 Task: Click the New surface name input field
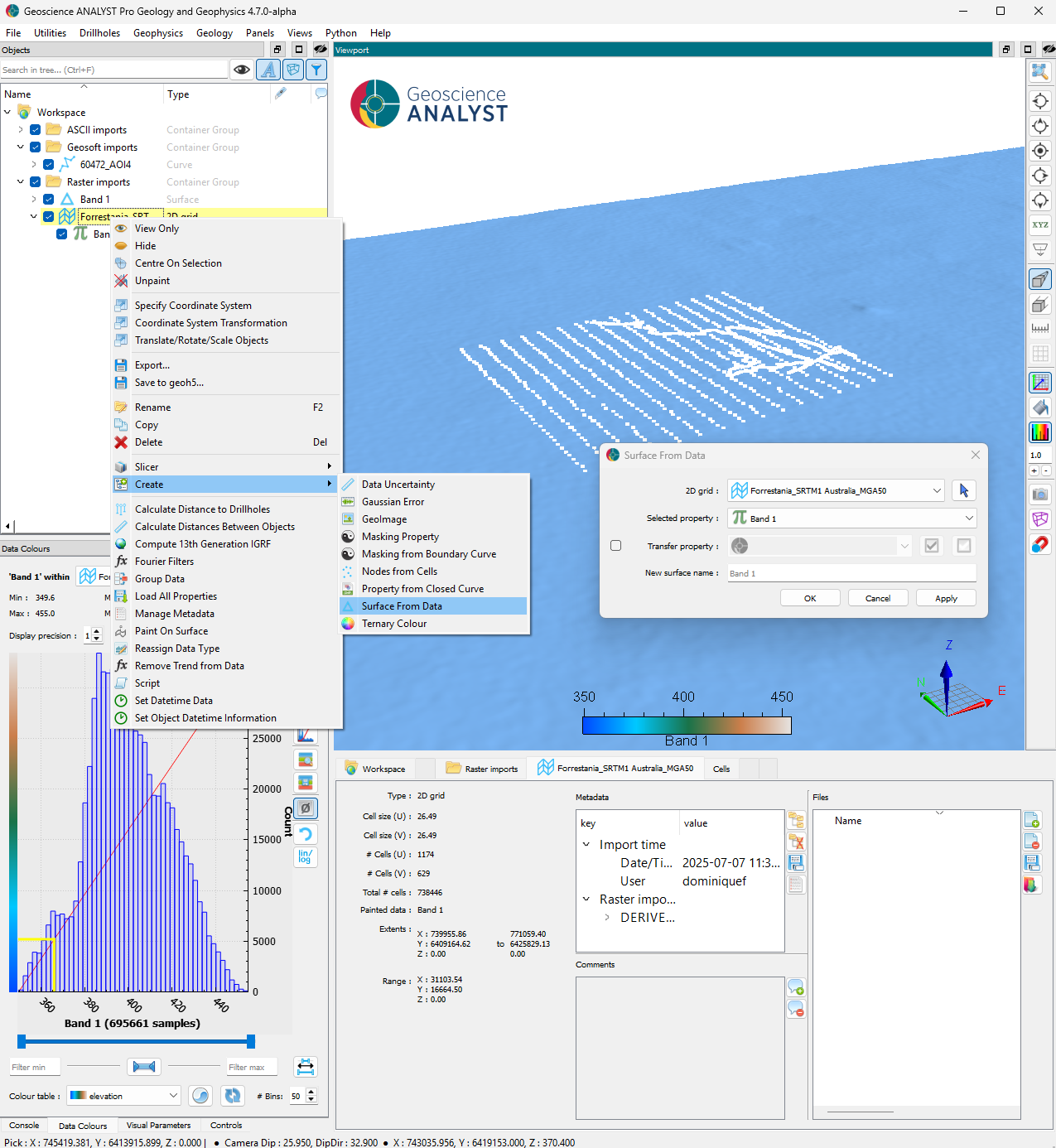(851, 573)
